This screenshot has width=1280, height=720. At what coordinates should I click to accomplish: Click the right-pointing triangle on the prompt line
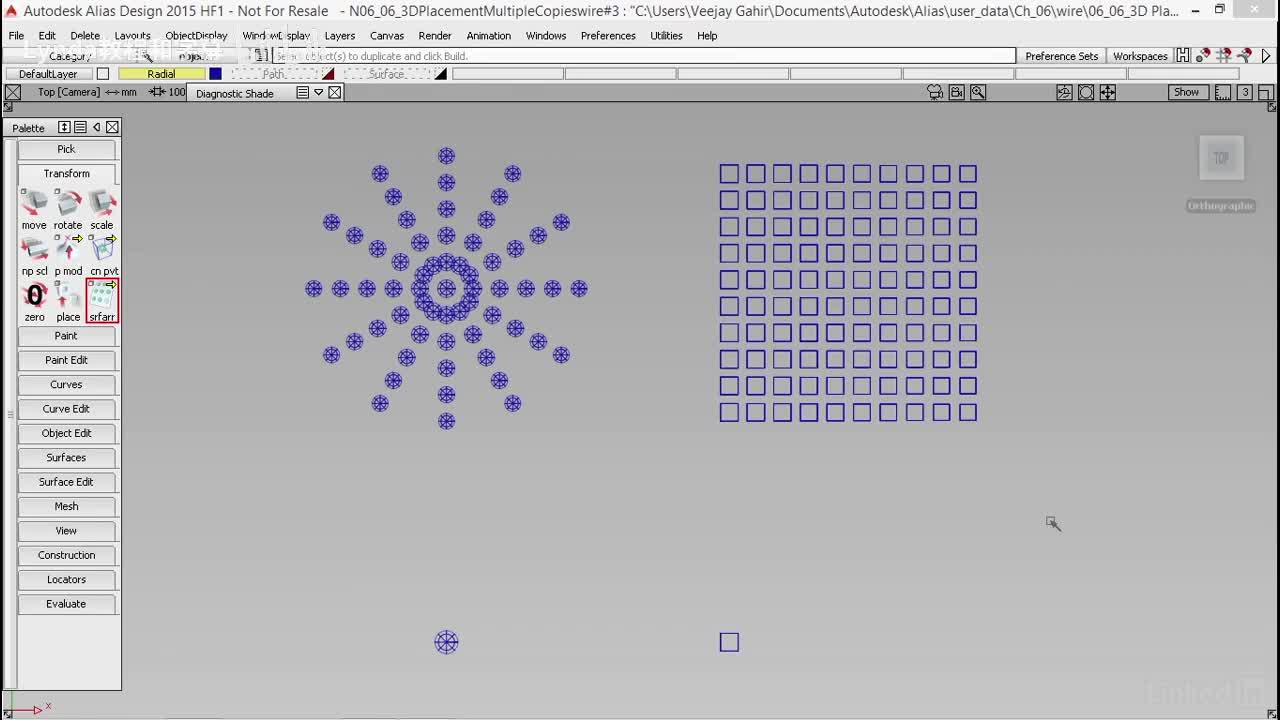[x=1266, y=56]
